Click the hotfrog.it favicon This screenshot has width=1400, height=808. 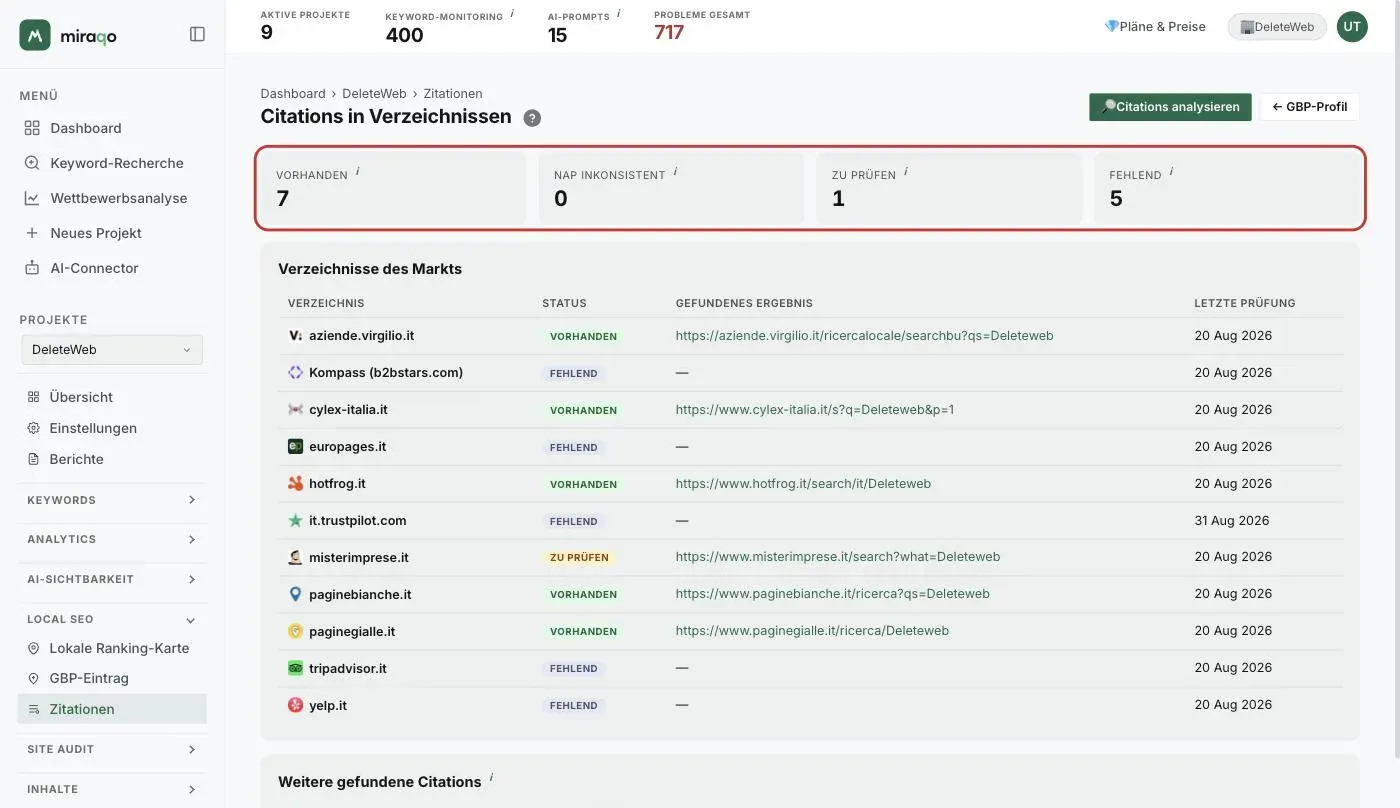tap(295, 484)
